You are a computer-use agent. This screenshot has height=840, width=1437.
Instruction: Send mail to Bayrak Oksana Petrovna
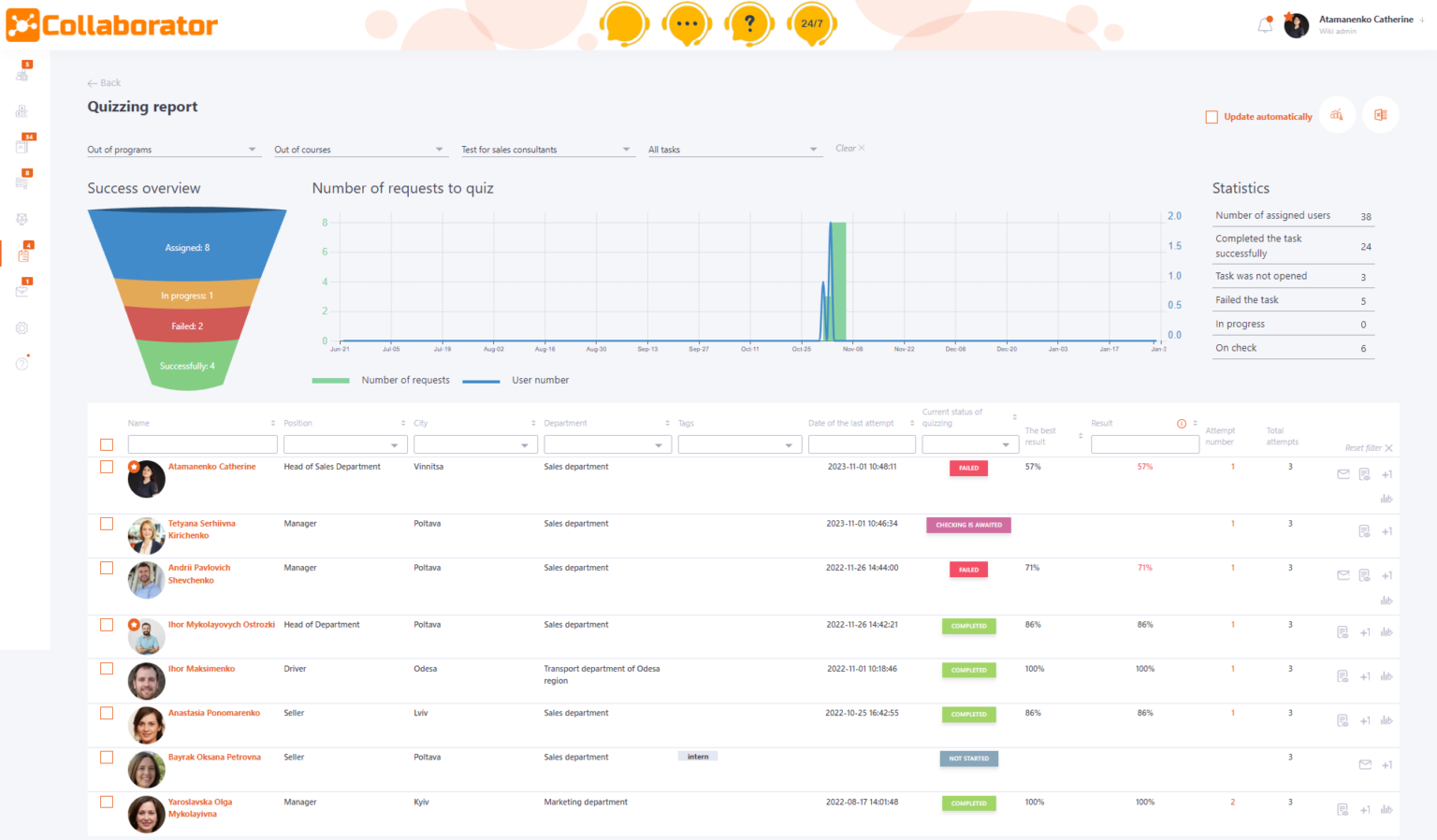pyautogui.click(x=1365, y=764)
